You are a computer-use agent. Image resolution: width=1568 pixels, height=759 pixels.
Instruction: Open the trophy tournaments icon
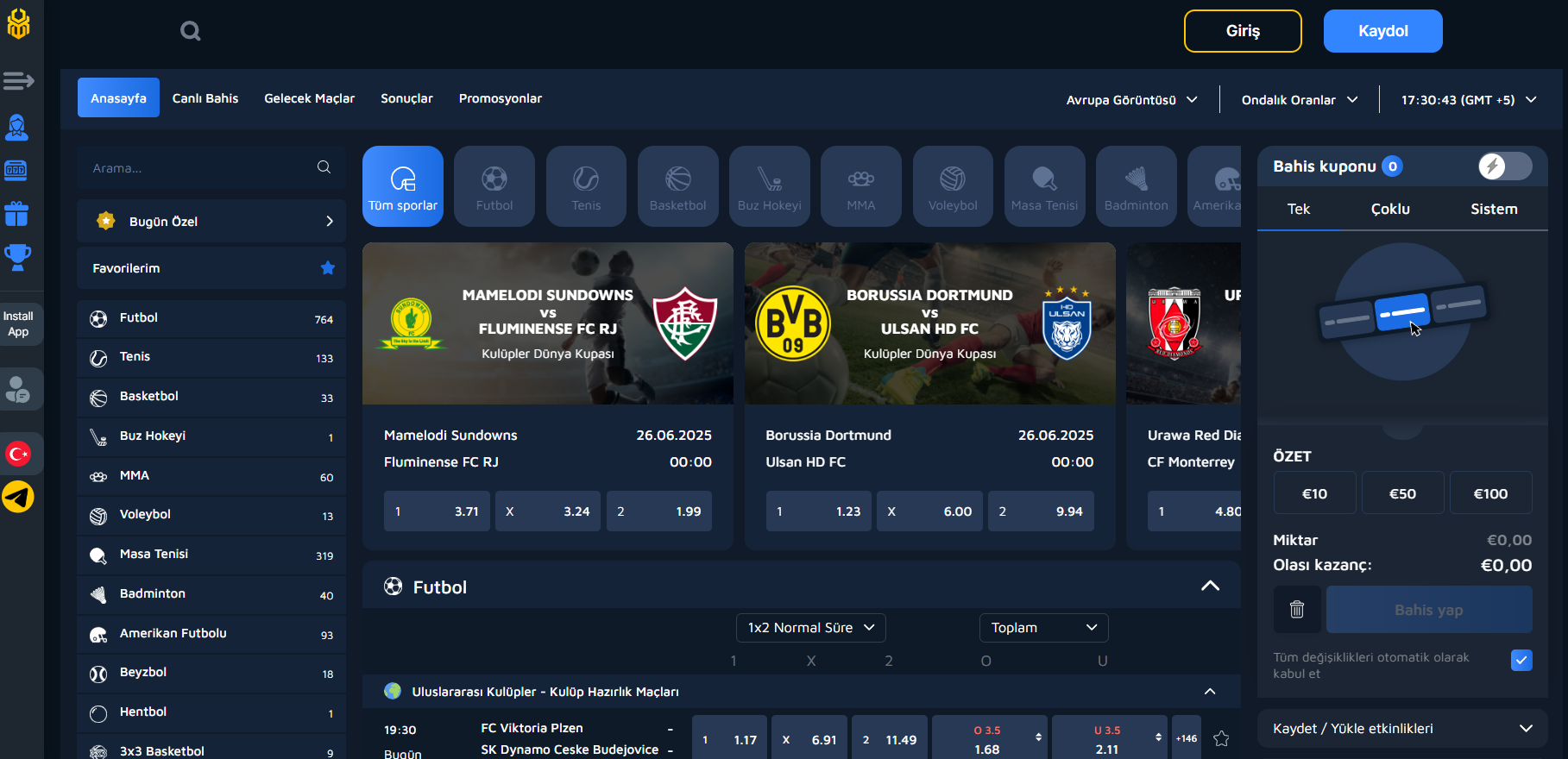click(17, 257)
